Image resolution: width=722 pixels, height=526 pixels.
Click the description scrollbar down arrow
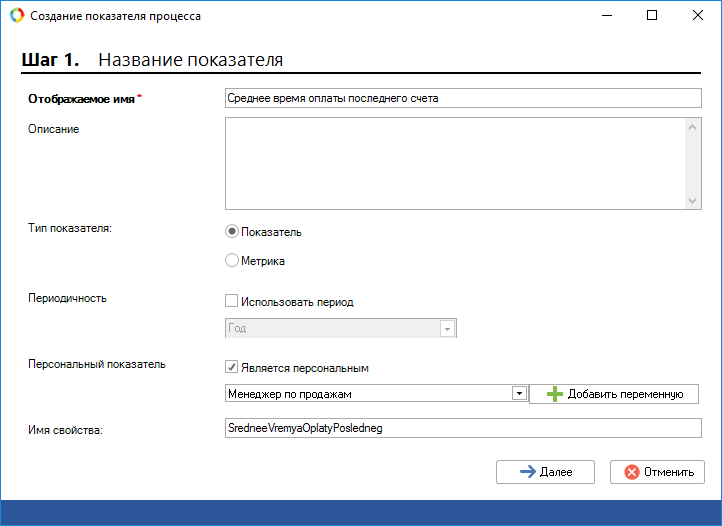click(x=693, y=200)
